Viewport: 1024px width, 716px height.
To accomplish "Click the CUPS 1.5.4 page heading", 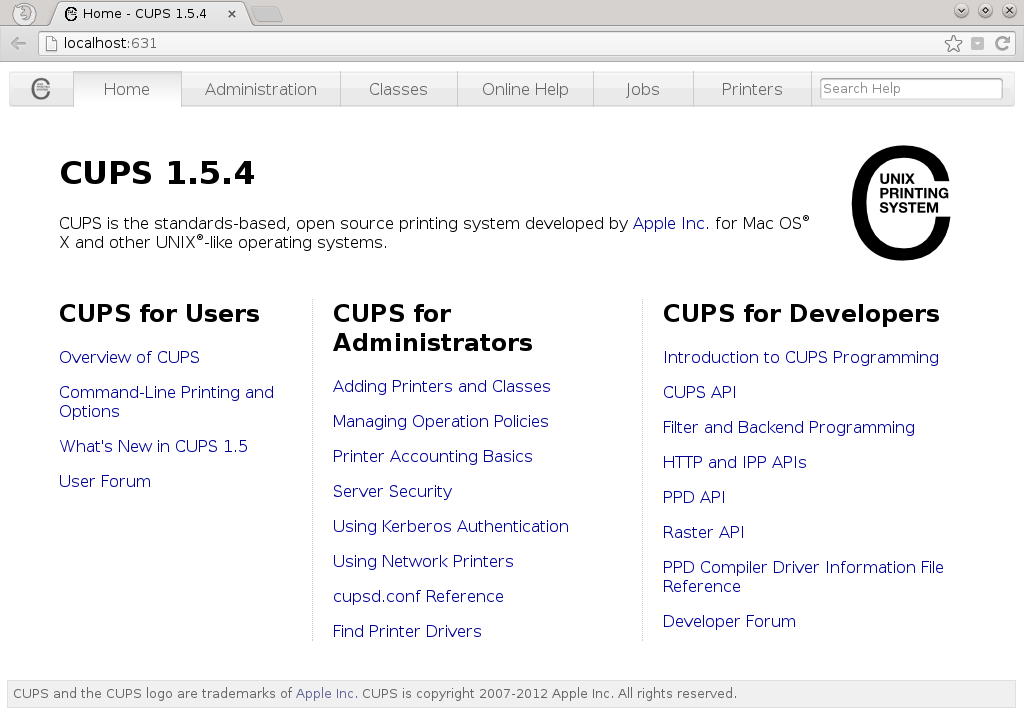I will click(x=157, y=173).
